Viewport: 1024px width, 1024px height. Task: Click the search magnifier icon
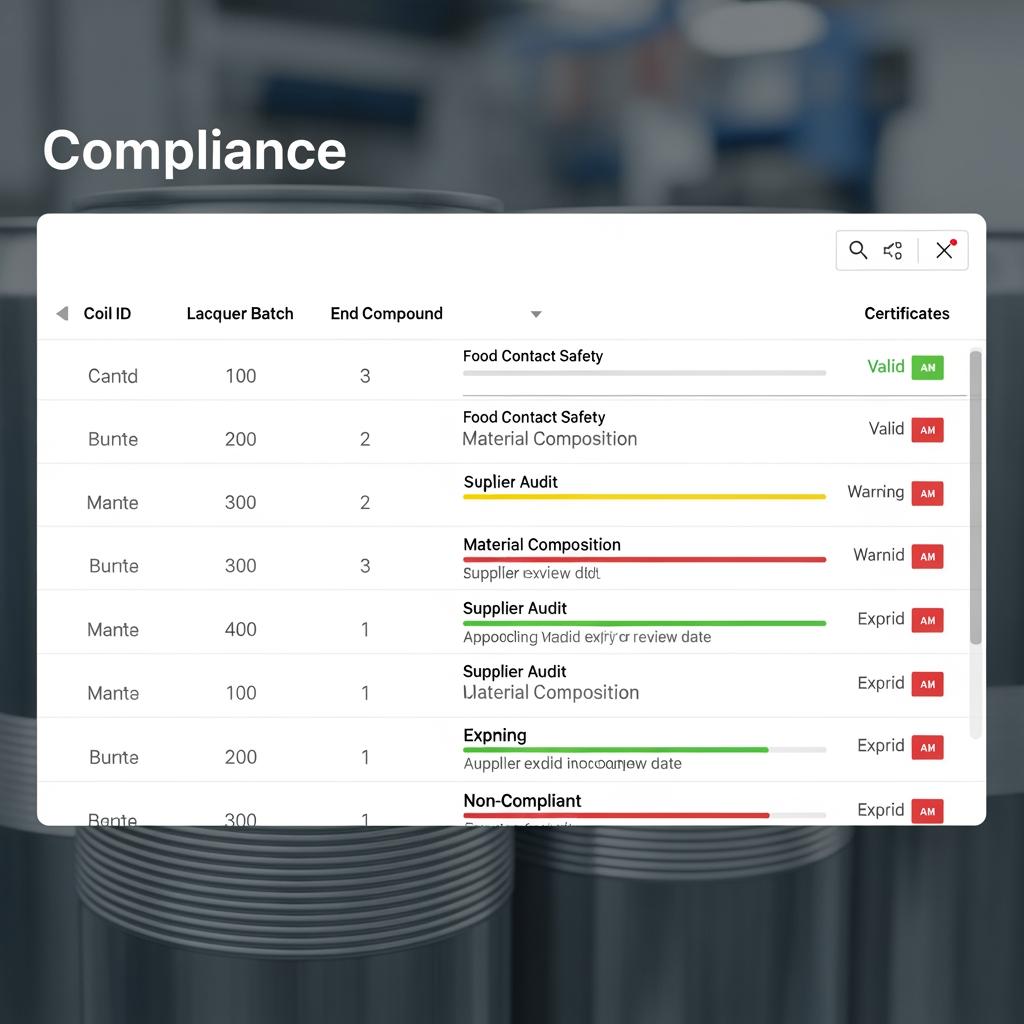pyautogui.click(x=858, y=250)
